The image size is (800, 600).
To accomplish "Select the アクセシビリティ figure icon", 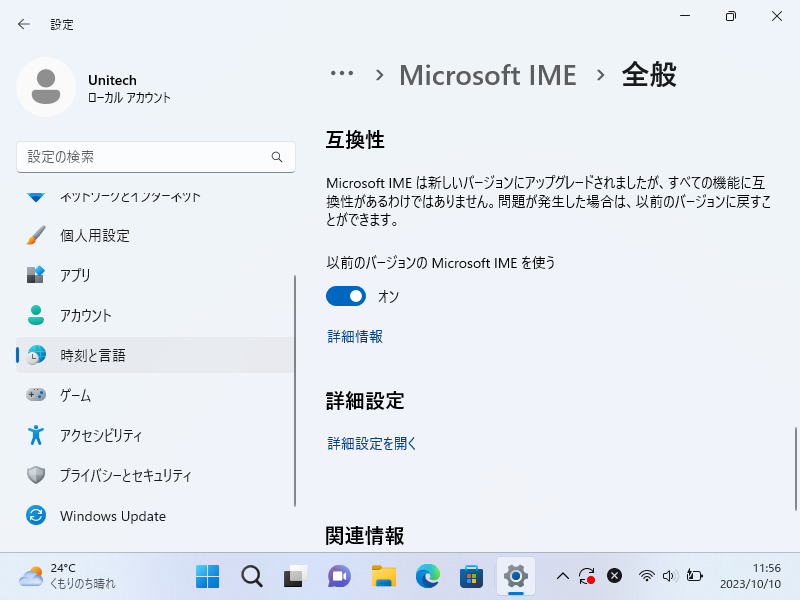I will 36,435.
